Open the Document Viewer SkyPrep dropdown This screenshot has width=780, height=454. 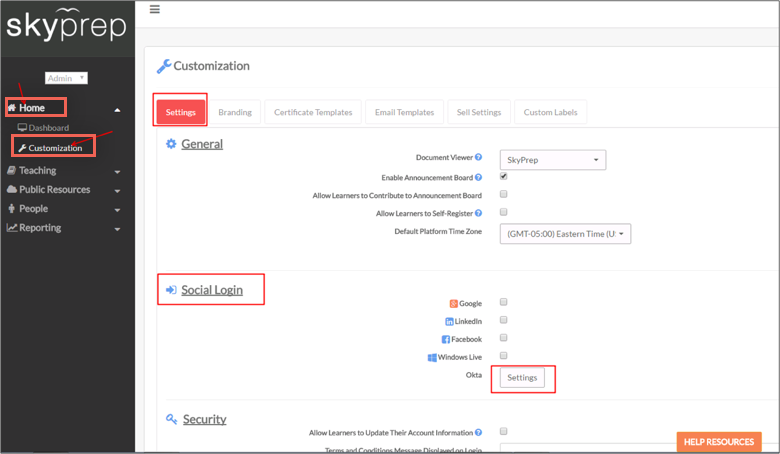click(x=553, y=160)
